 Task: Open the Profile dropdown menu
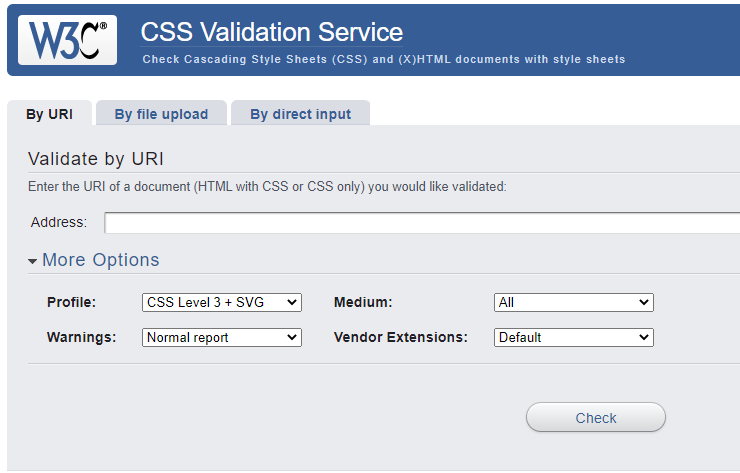(x=222, y=303)
